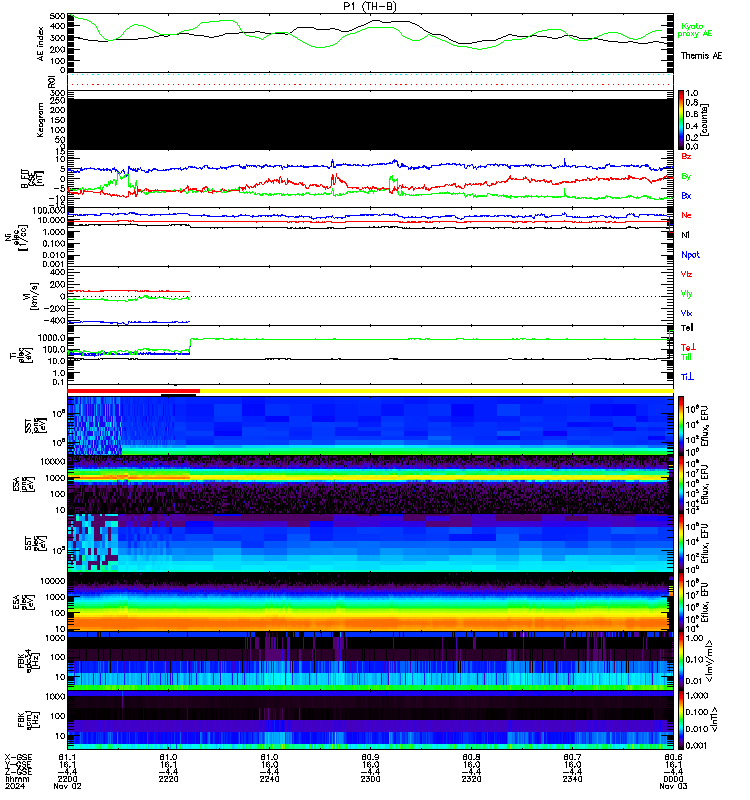The width and height of the screenshot is (750, 800).
Task: Click the plot title P1 (TH-B)
Action: point(370,6)
